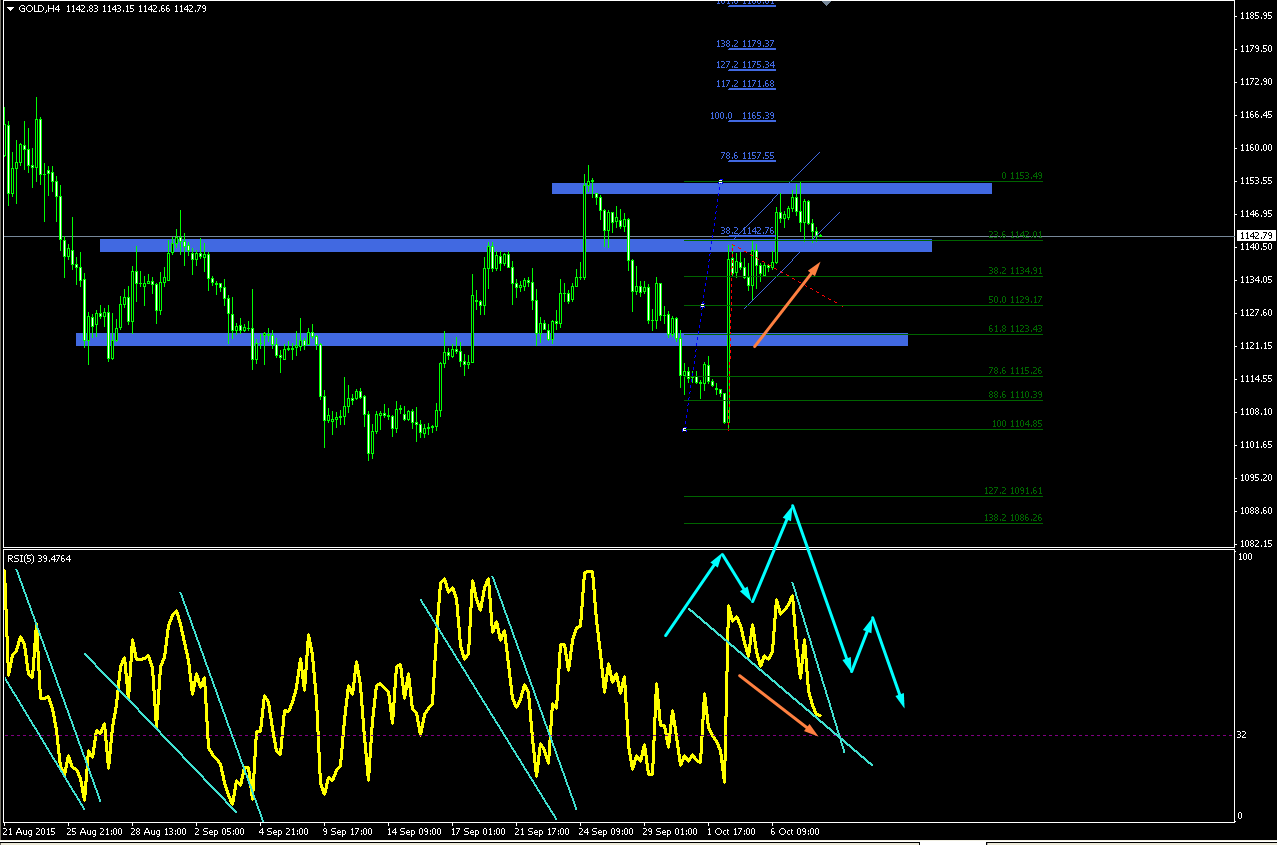Select the top blue resistance rectangle near 1153

[771, 188]
